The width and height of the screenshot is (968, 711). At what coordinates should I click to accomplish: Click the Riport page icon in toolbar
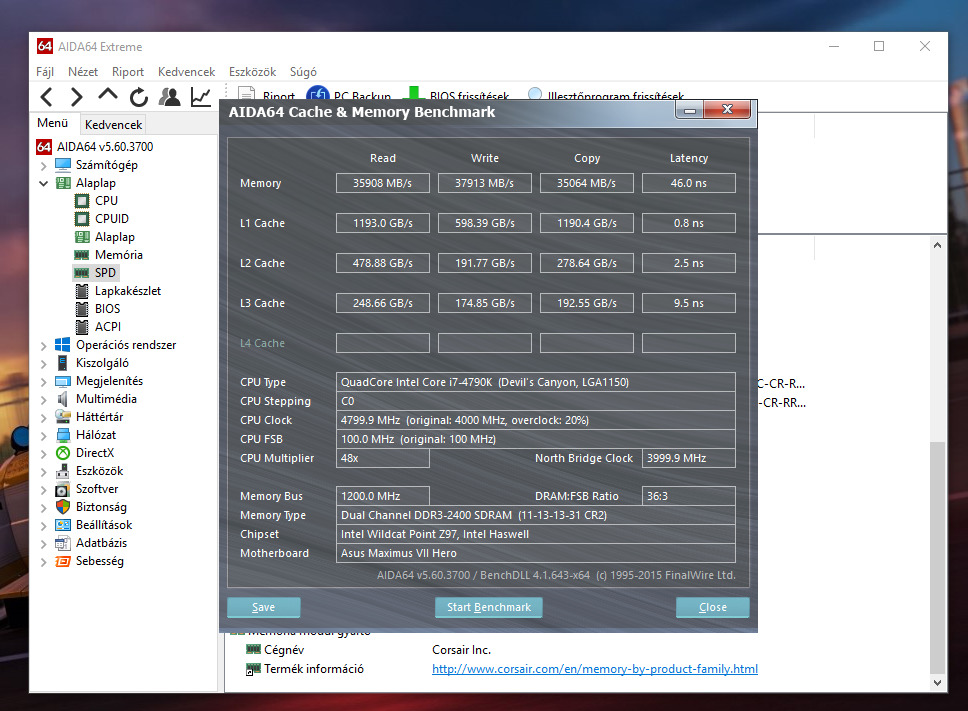coord(247,94)
